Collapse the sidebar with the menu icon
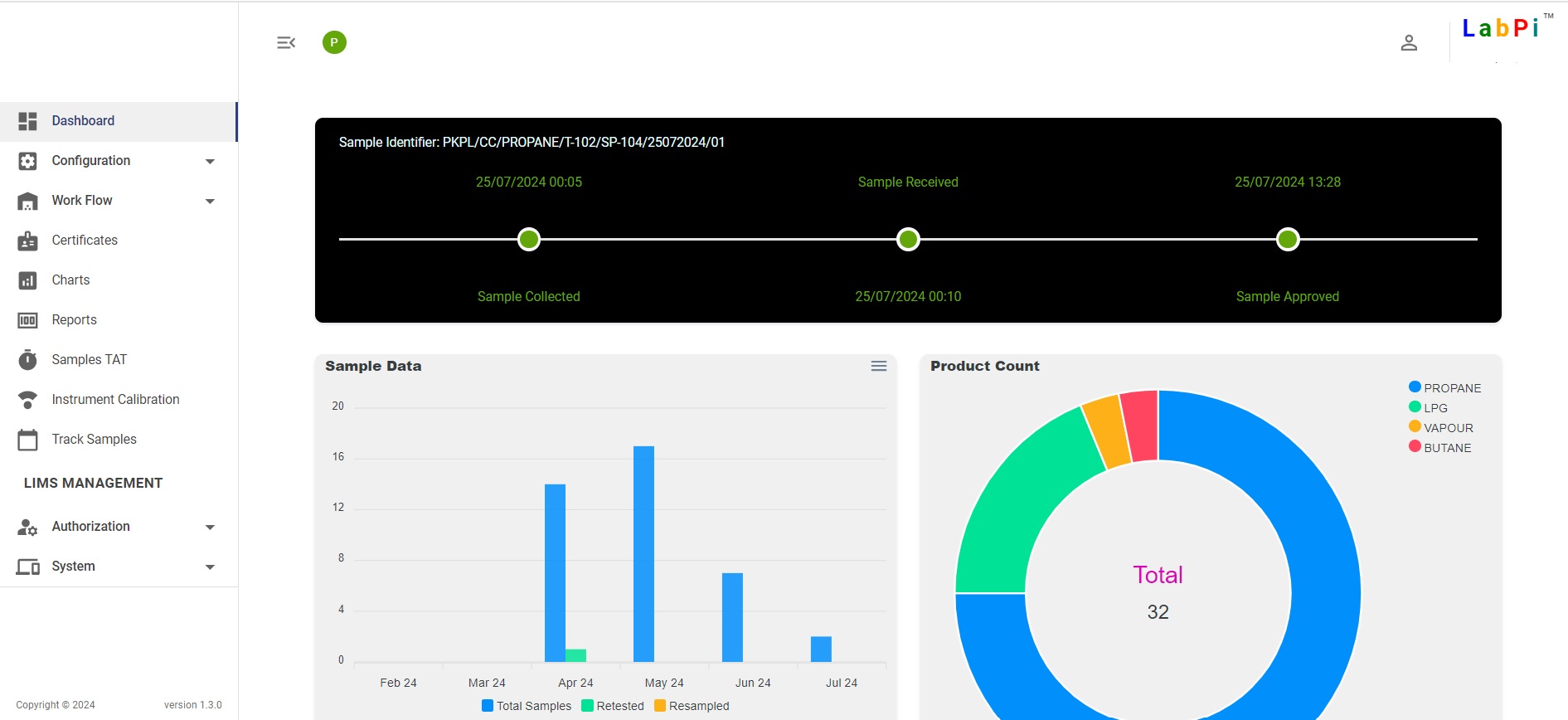Viewport: 1568px width, 720px height. pyautogui.click(x=286, y=42)
